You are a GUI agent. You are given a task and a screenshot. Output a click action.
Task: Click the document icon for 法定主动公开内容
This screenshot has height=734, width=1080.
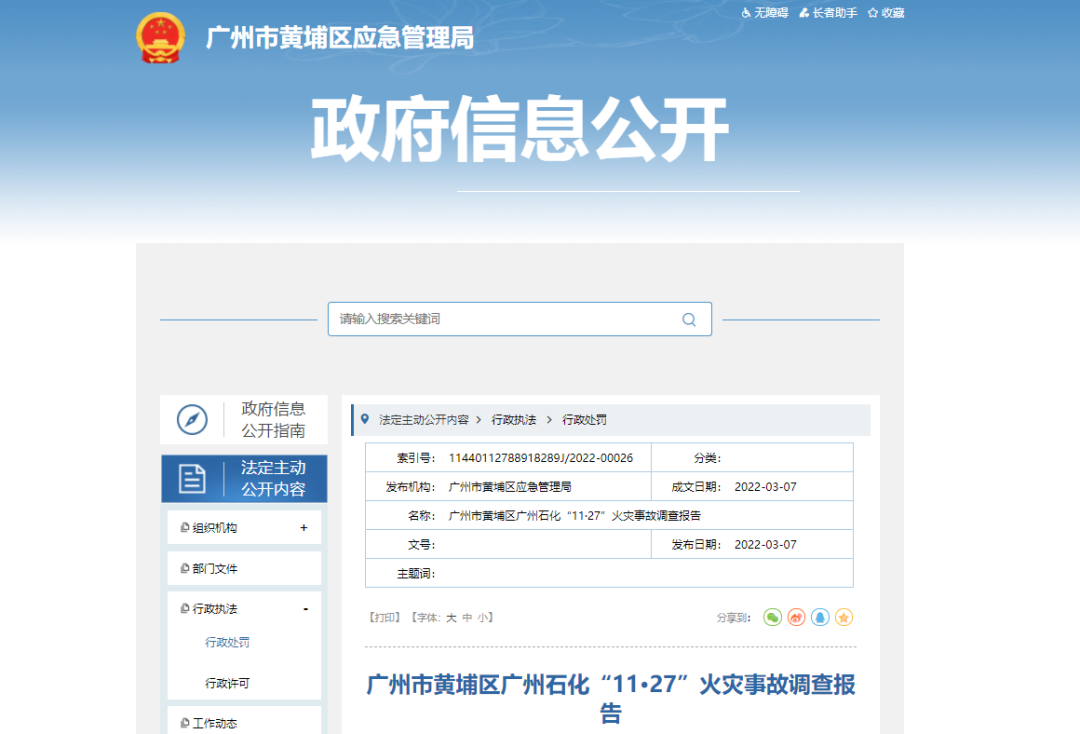point(192,479)
